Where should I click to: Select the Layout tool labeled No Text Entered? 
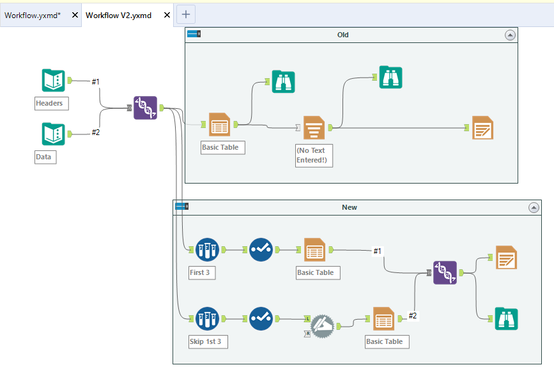pyautogui.click(x=314, y=128)
